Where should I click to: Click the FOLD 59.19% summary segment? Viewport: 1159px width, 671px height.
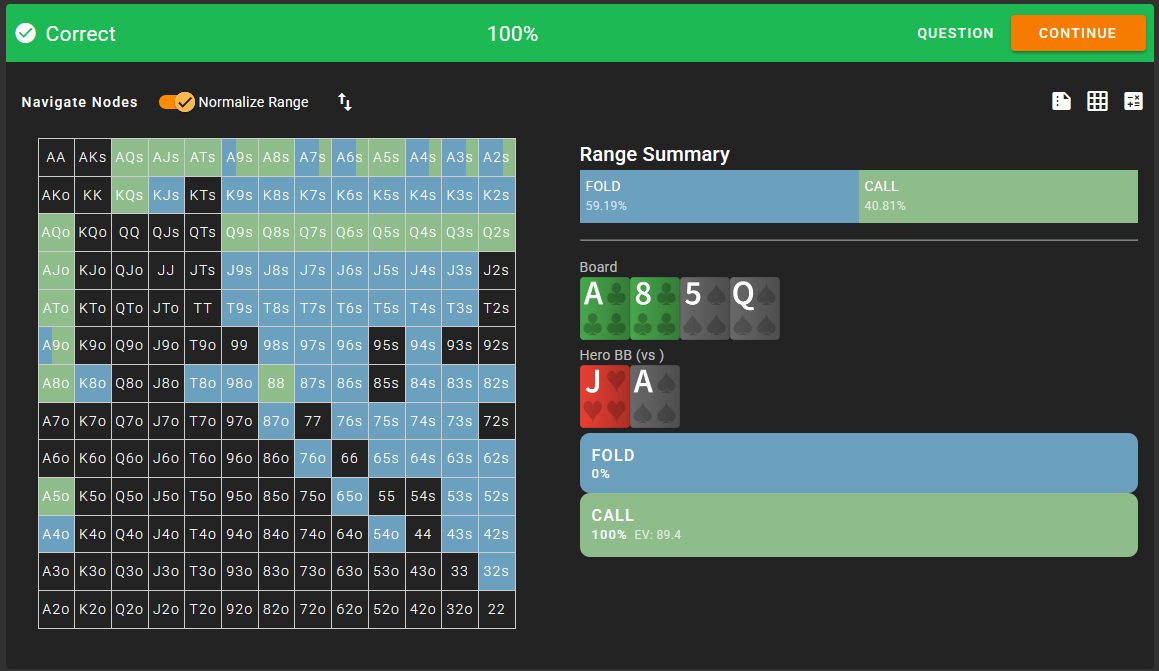pyautogui.click(x=719, y=197)
